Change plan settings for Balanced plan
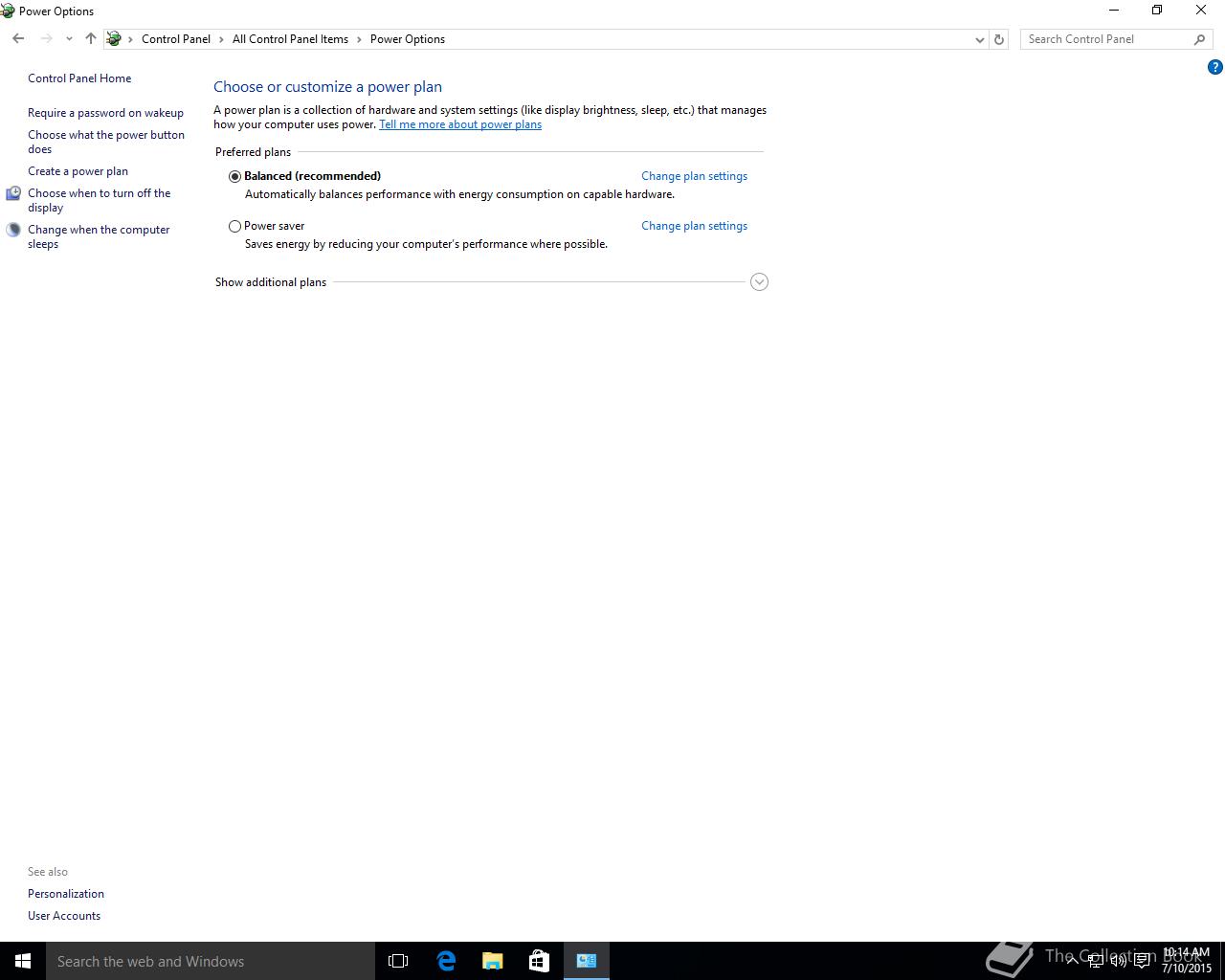Viewport: 1225px width, 980px height. pos(694,176)
